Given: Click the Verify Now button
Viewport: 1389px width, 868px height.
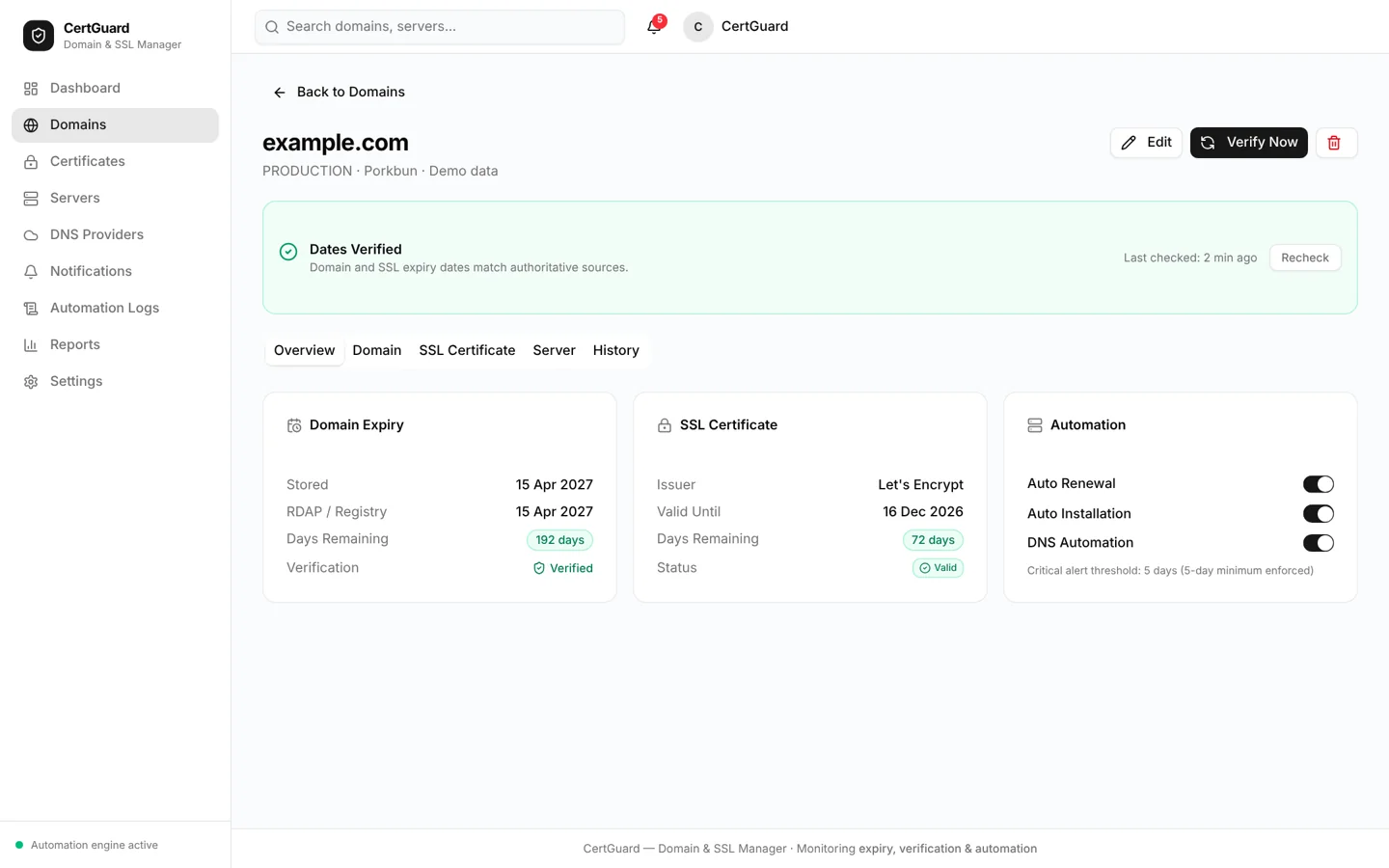Looking at the screenshot, I should click(x=1249, y=143).
